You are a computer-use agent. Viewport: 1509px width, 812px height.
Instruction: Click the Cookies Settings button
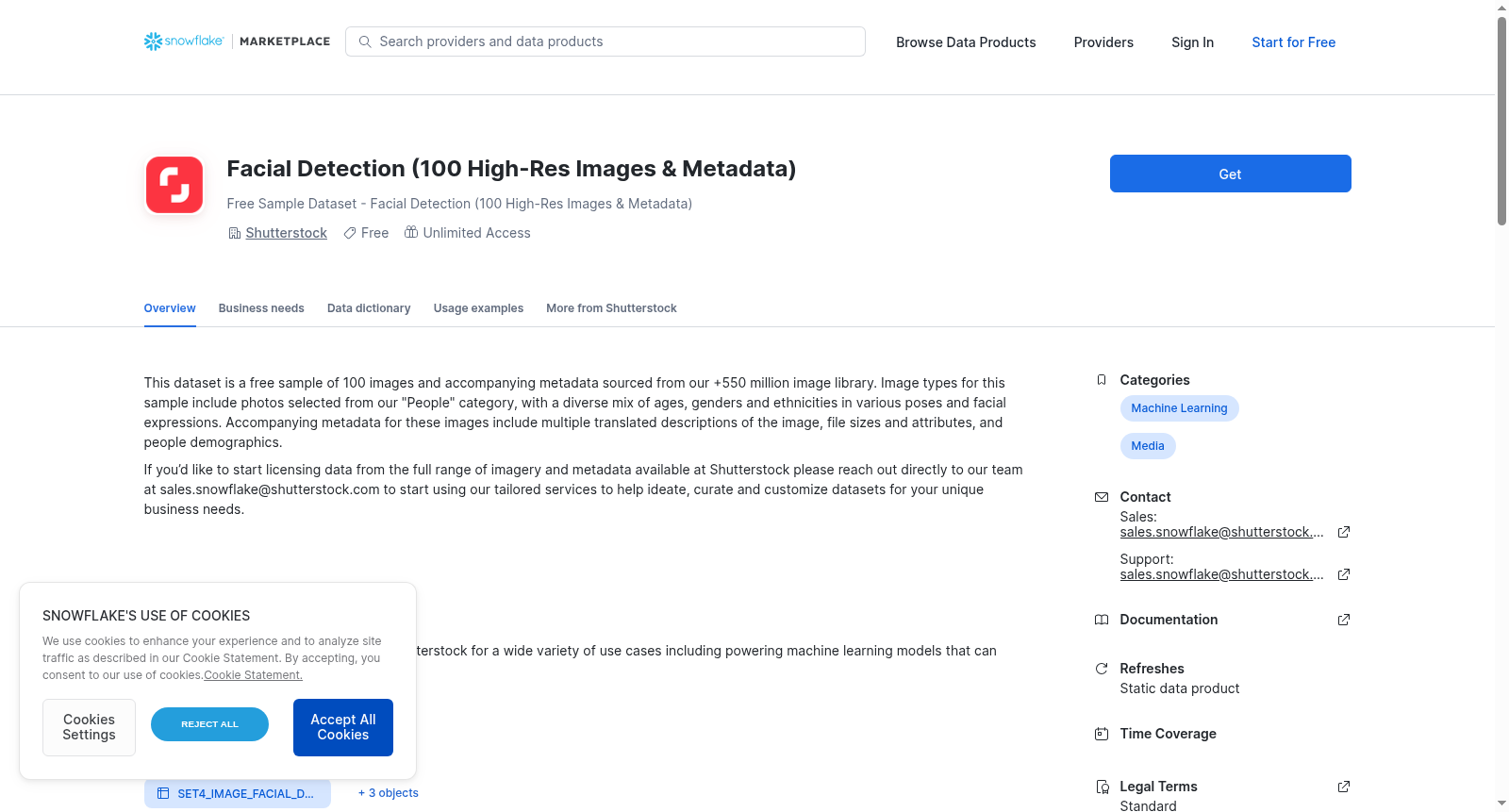(x=89, y=727)
